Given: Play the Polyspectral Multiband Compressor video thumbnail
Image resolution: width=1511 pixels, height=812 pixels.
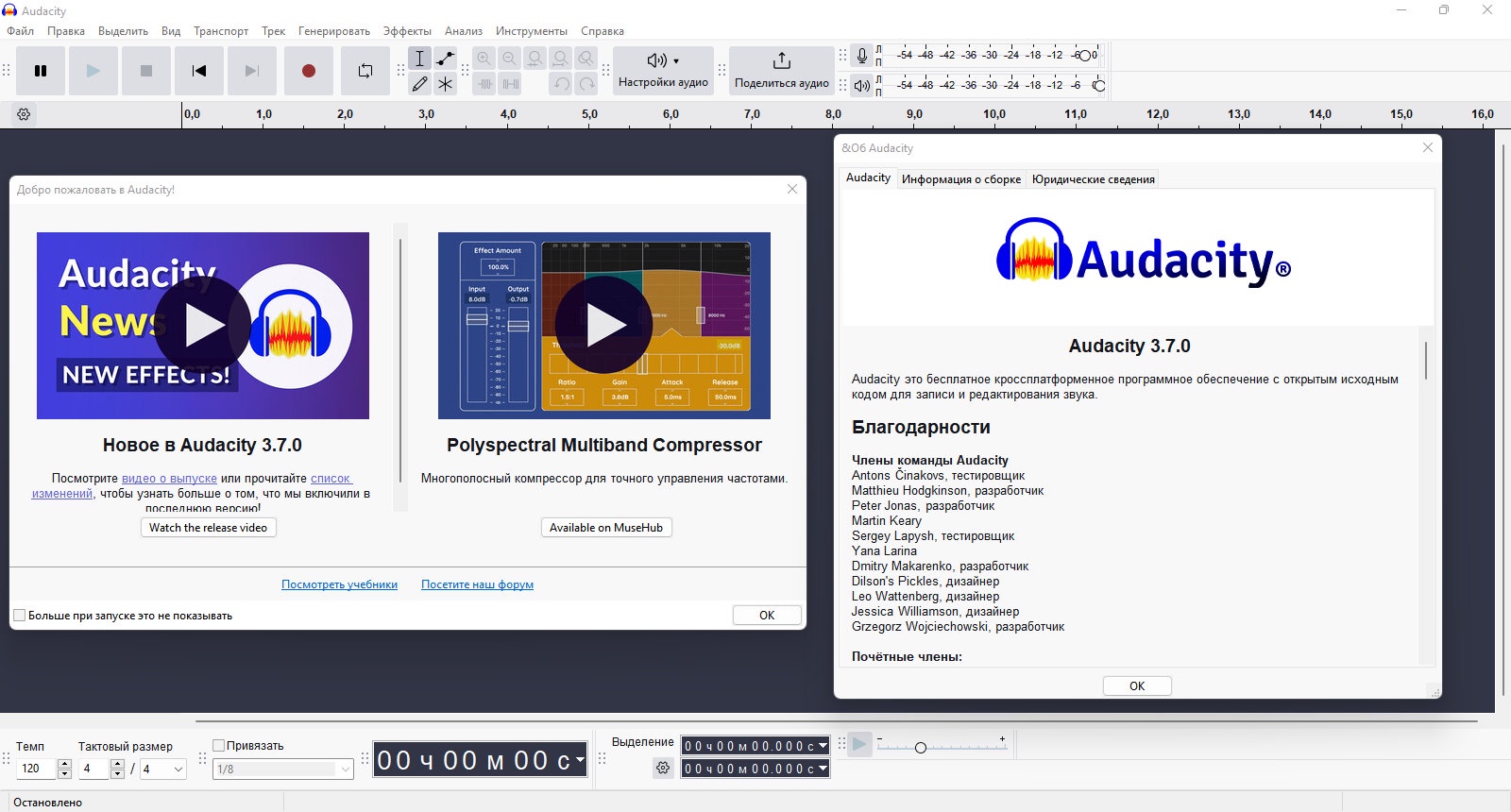Looking at the screenshot, I should (x=604, y=326).
